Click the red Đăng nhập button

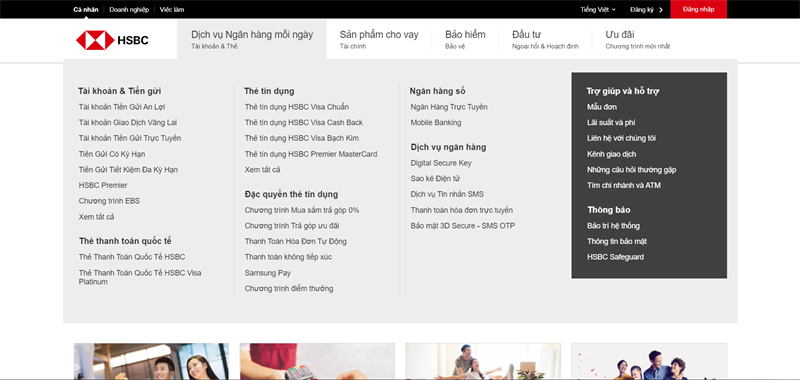698,9
